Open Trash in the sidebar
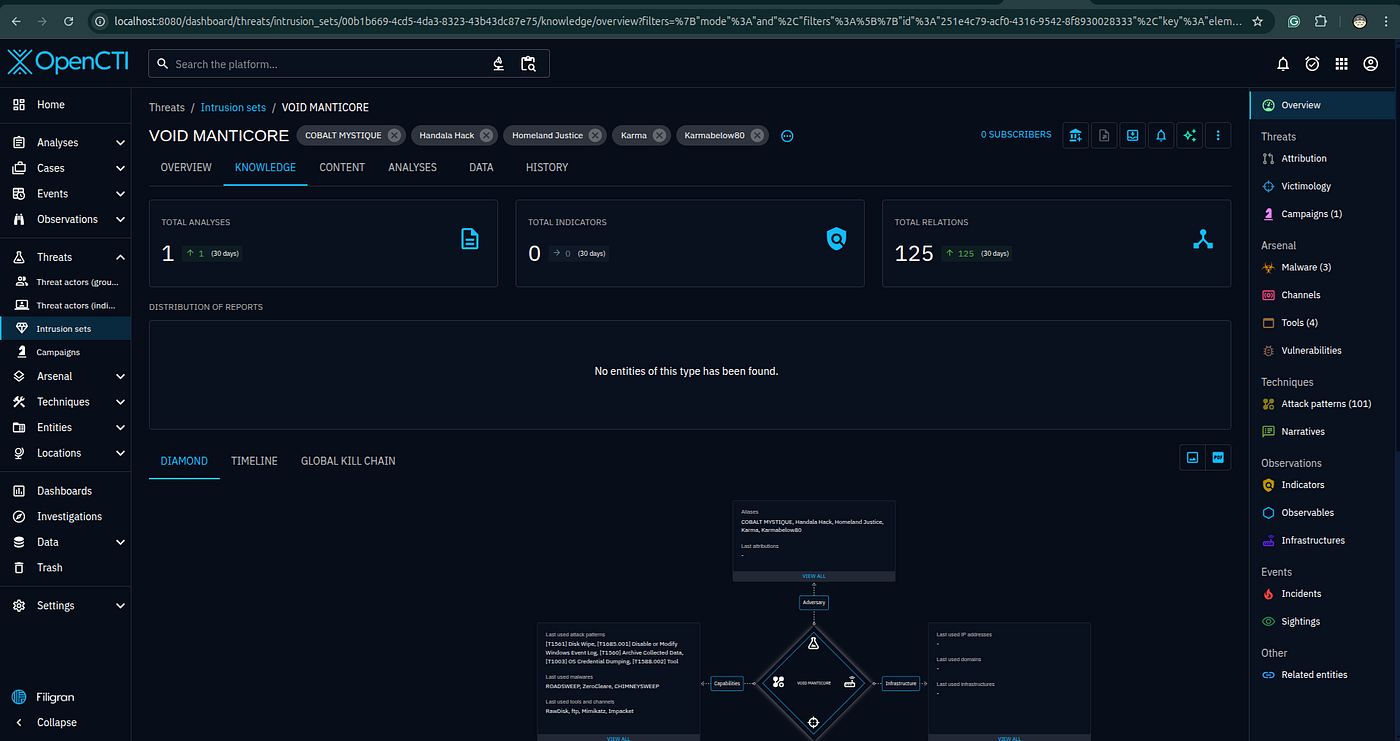The height and width of the screenshot is (741, 1400). tap(65, 568)
